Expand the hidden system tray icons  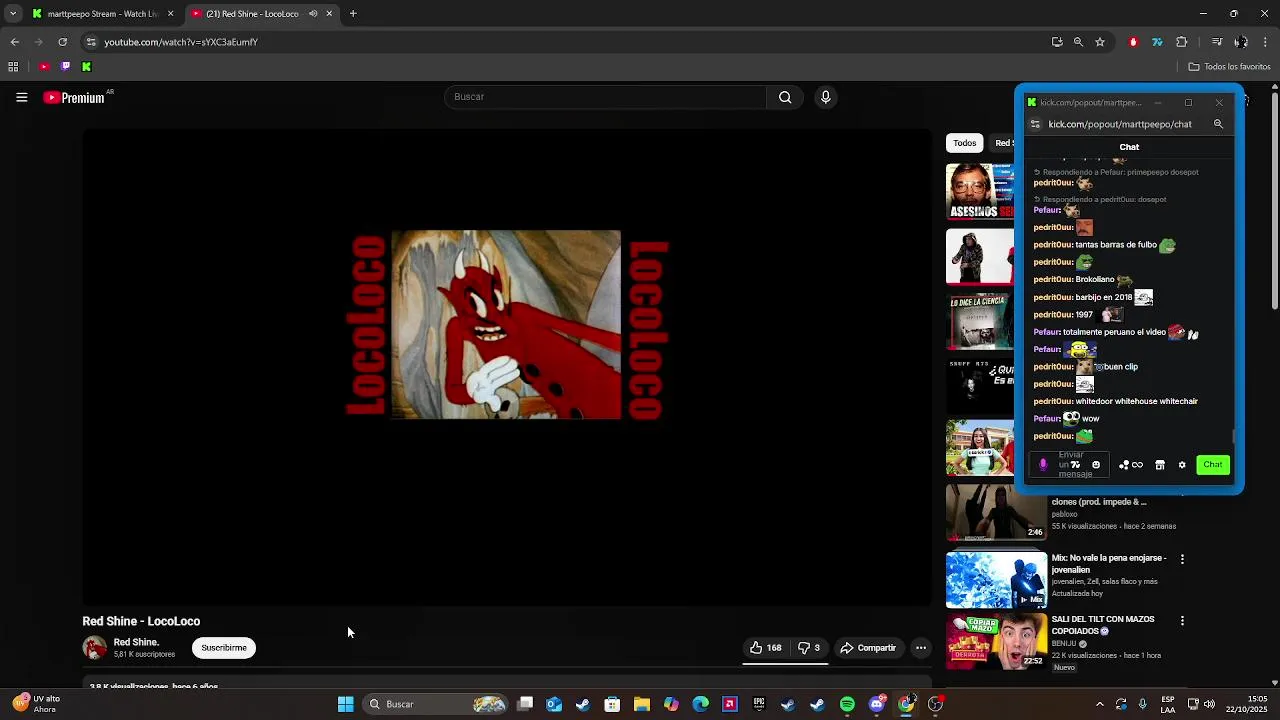1099,704
